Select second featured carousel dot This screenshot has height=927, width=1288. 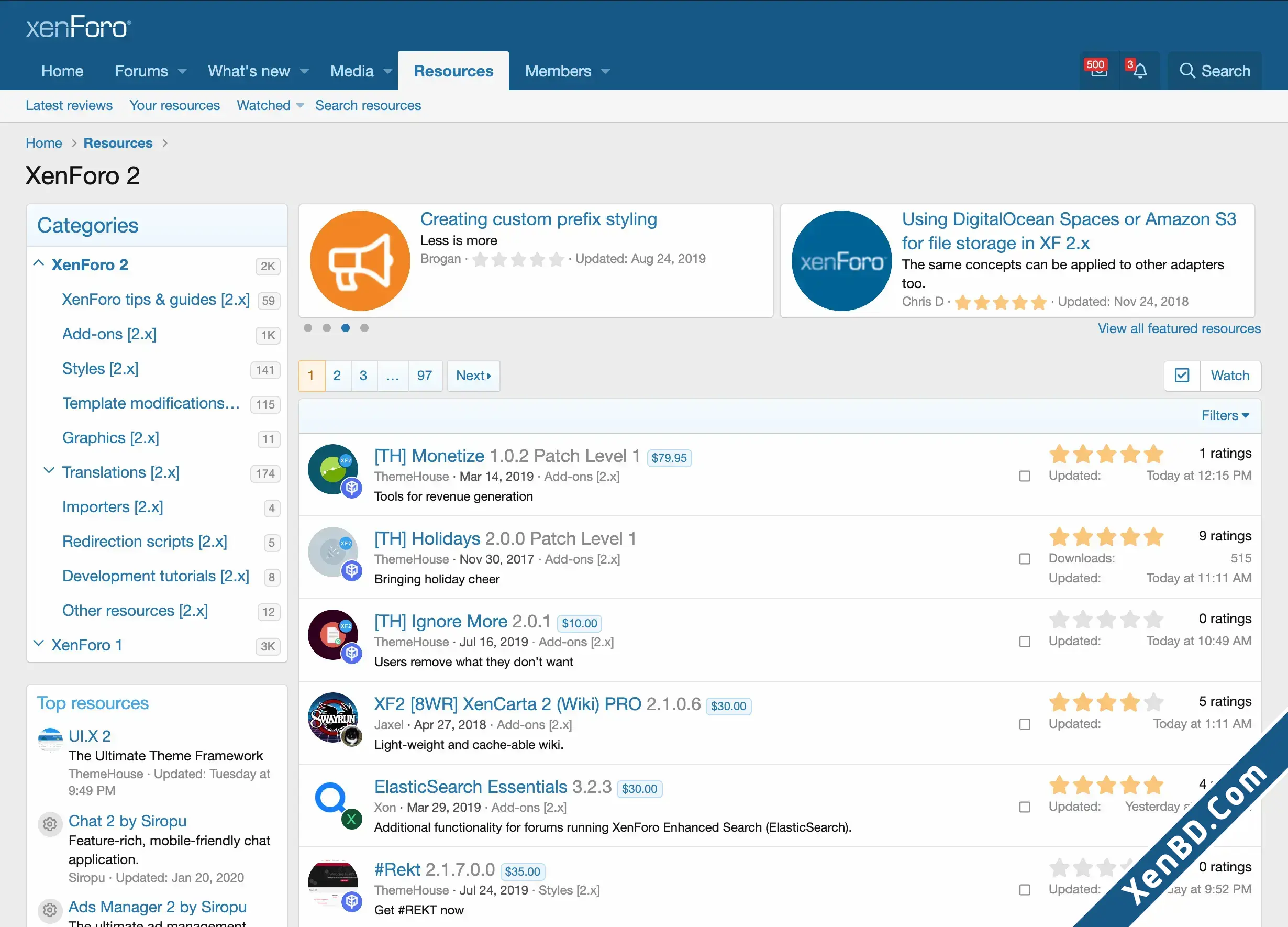click(x=327, y=328)
